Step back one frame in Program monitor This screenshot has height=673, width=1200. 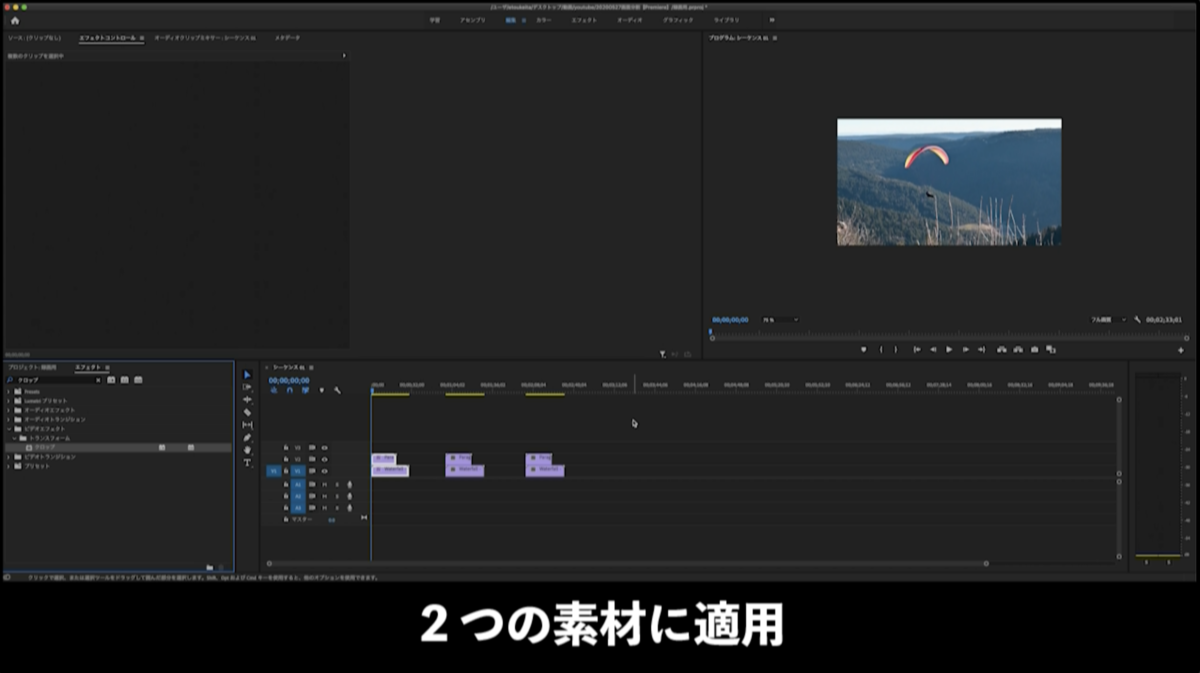coord(933,350)
